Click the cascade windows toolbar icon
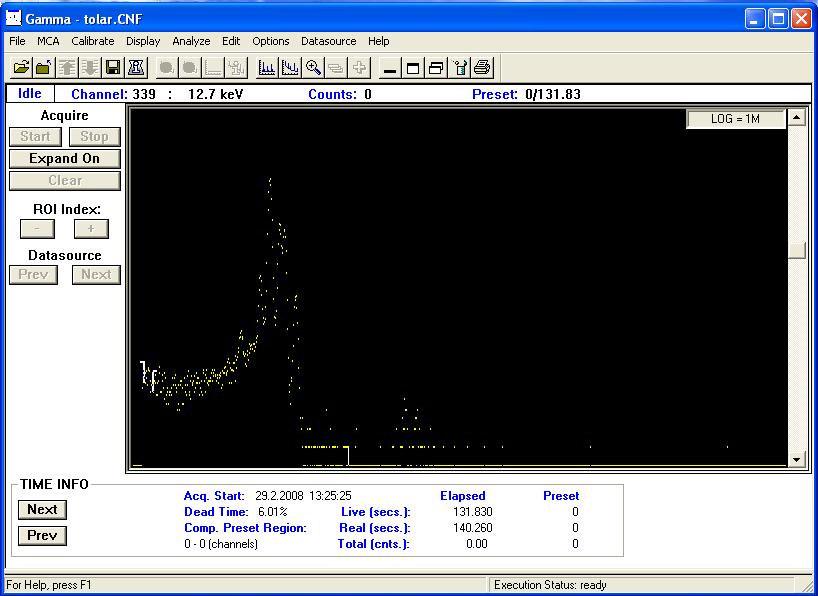Image resolution: width=818 pixels, height=596 pixels. [436, 68]
